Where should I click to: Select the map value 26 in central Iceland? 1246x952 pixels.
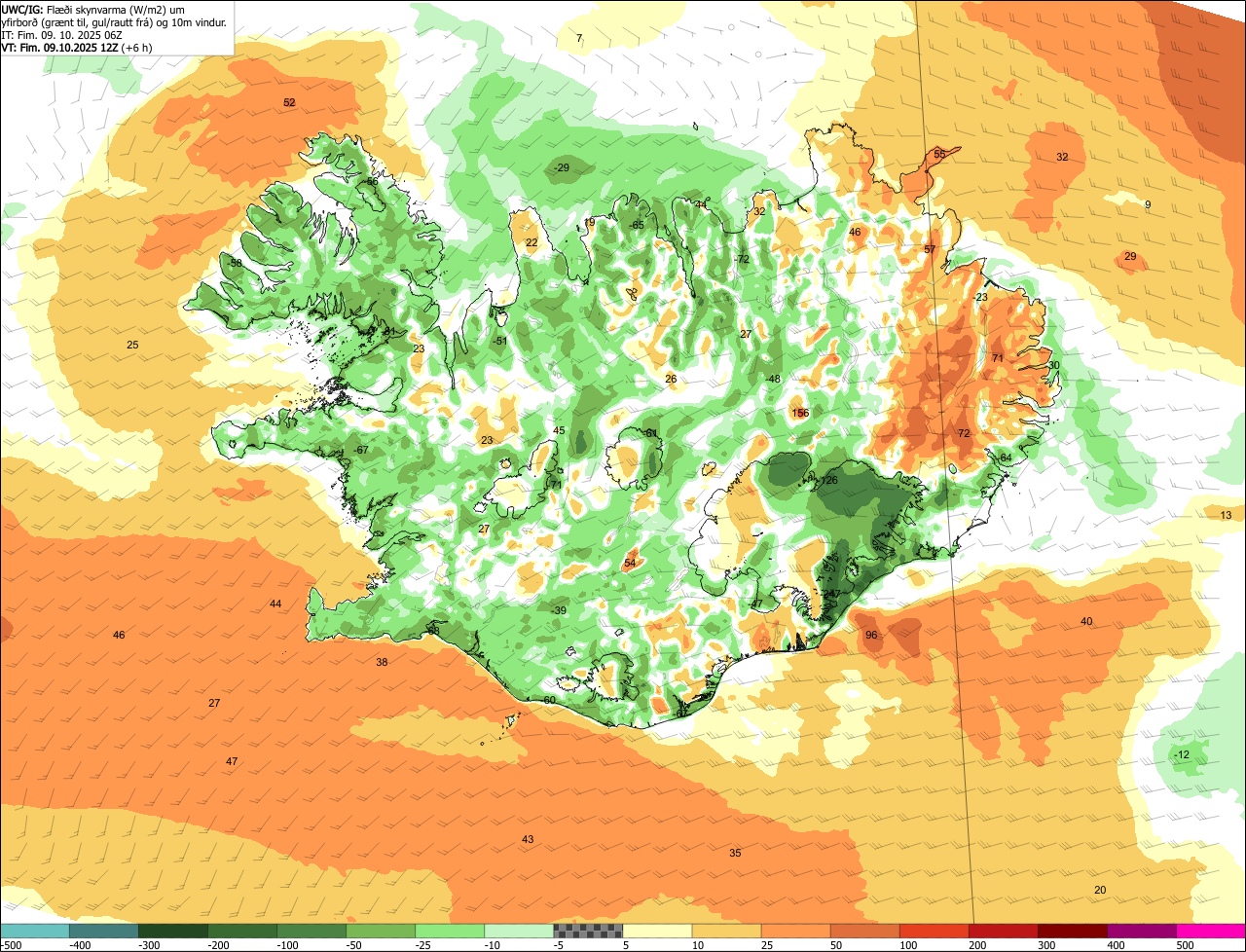pyautogui.click(x=671, y=380)
